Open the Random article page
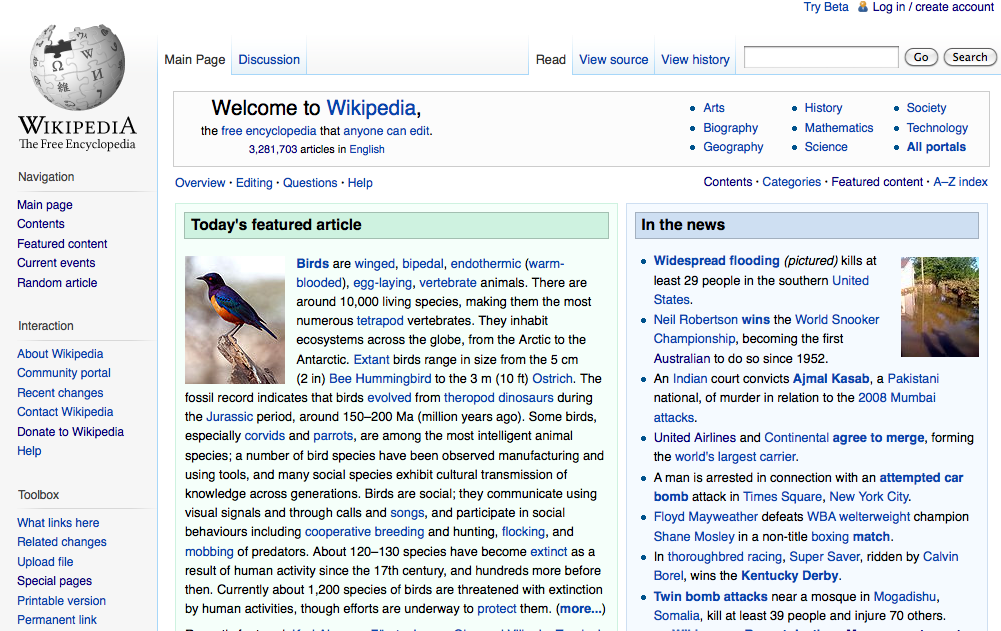 (57, 282)
